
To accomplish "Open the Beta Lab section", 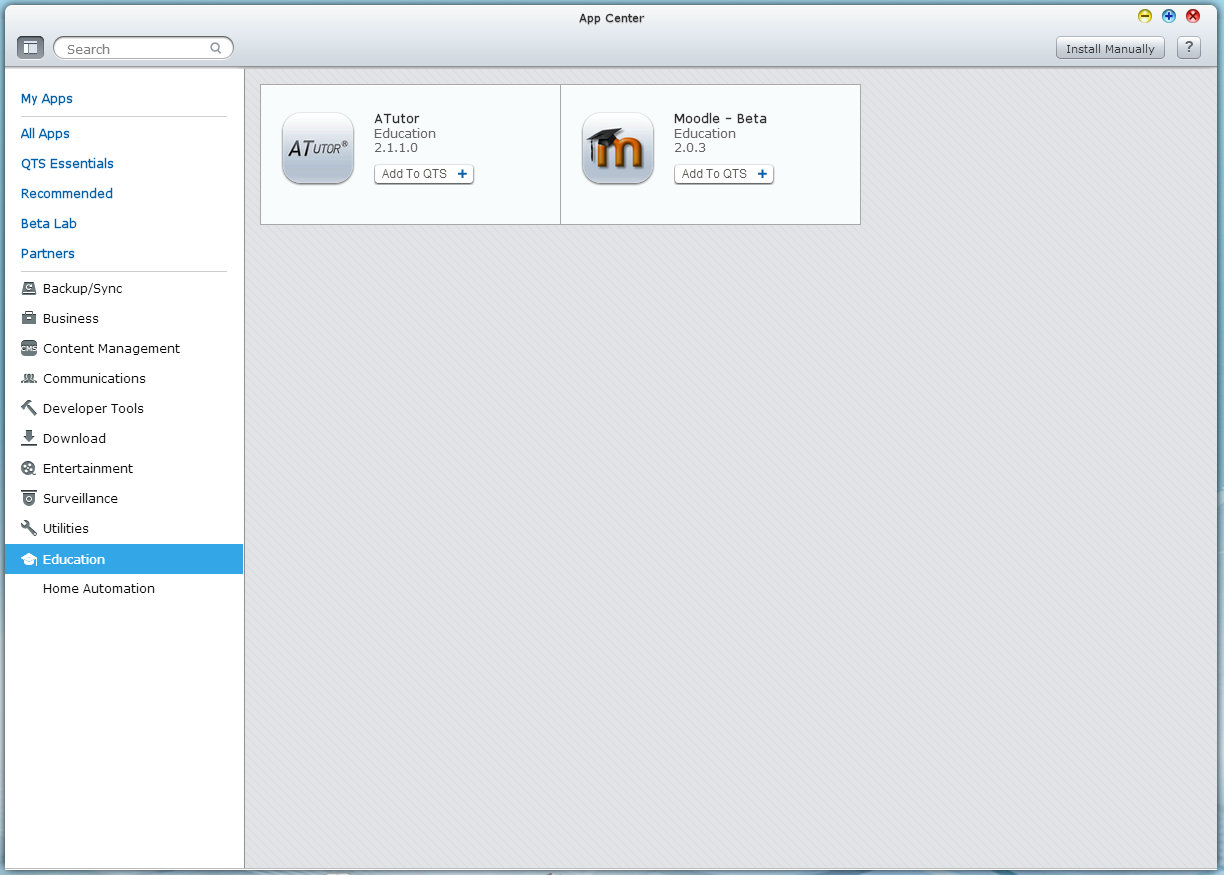I will tap(49, 223).
